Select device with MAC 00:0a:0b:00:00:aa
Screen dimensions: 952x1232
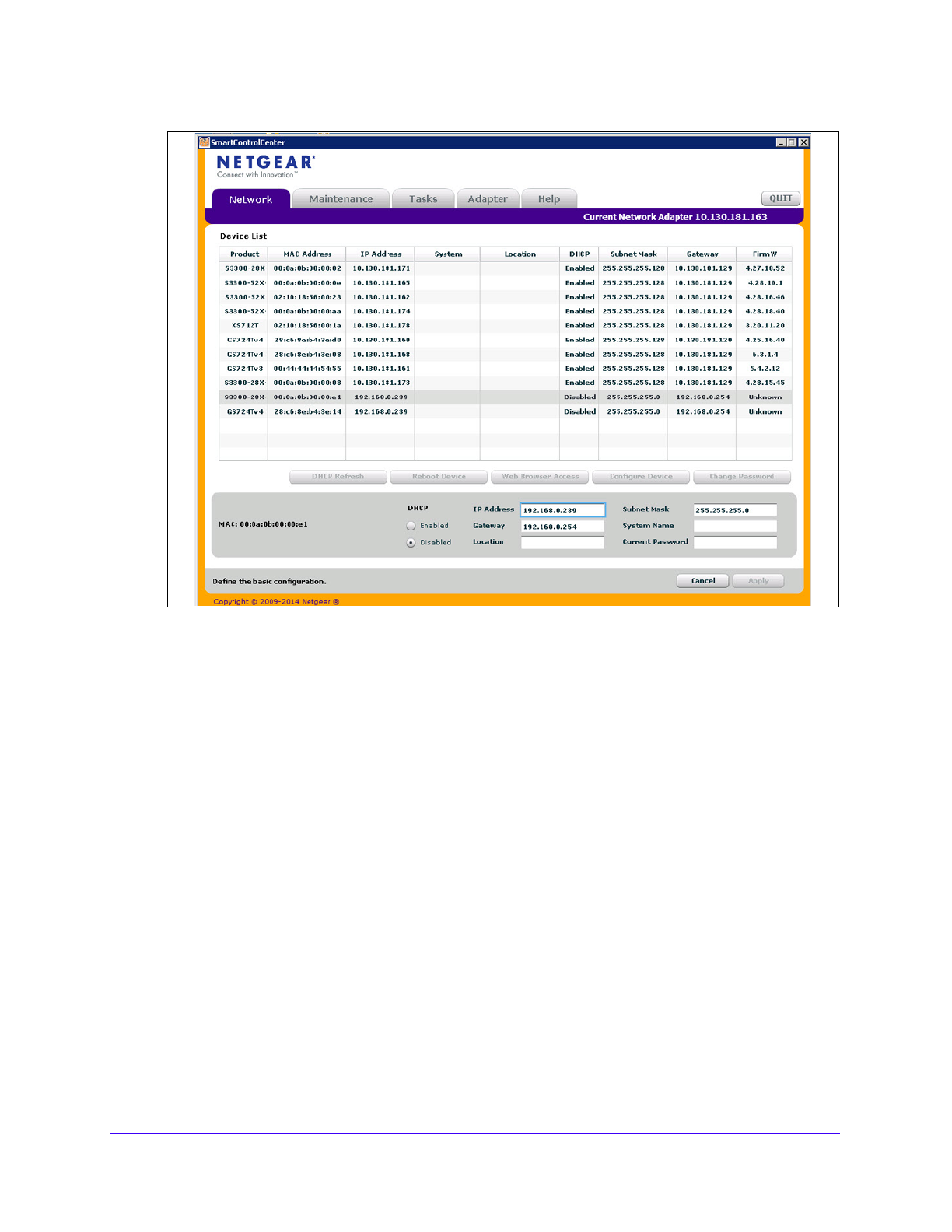(506, 311)
